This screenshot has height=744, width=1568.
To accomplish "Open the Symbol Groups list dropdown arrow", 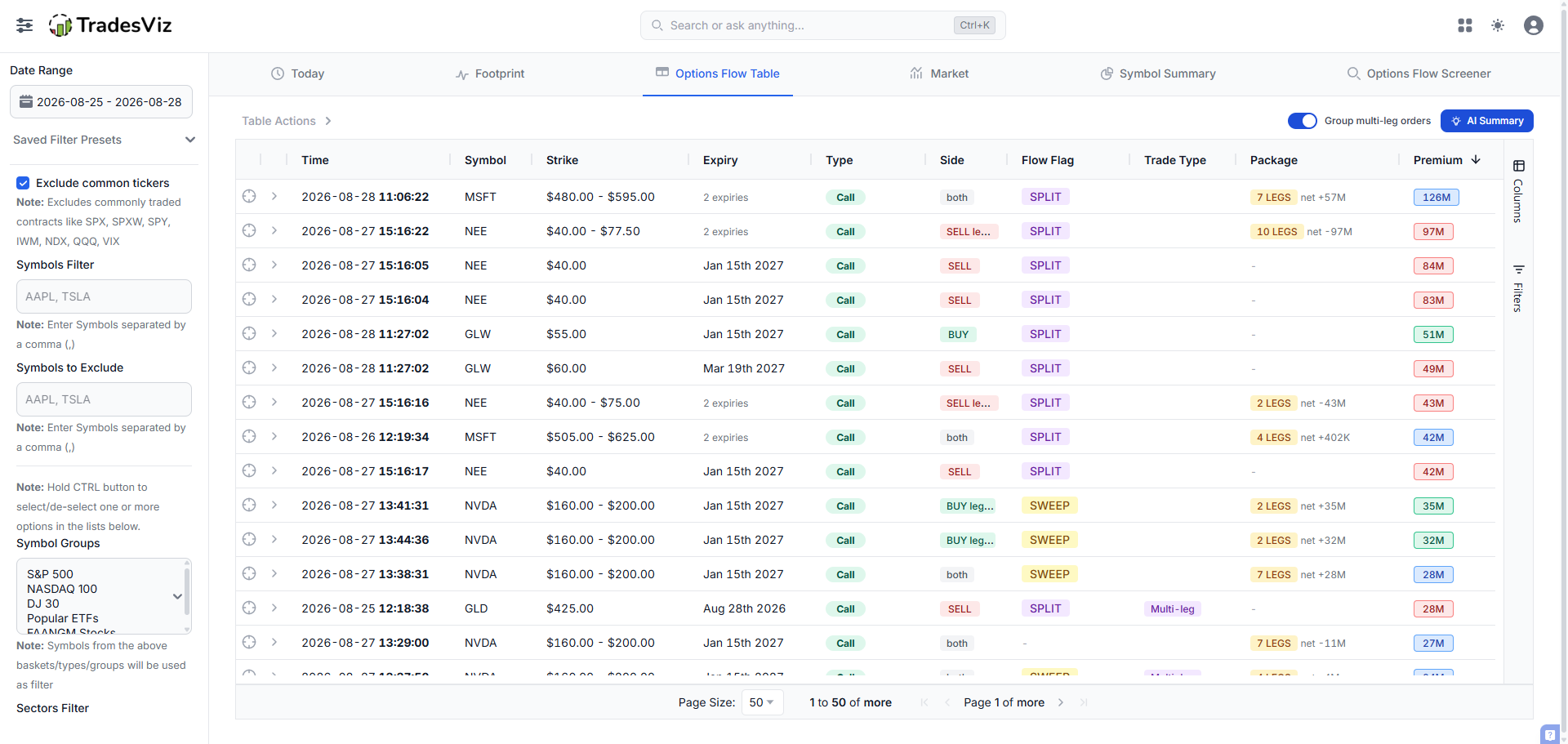I will point(177,596).
